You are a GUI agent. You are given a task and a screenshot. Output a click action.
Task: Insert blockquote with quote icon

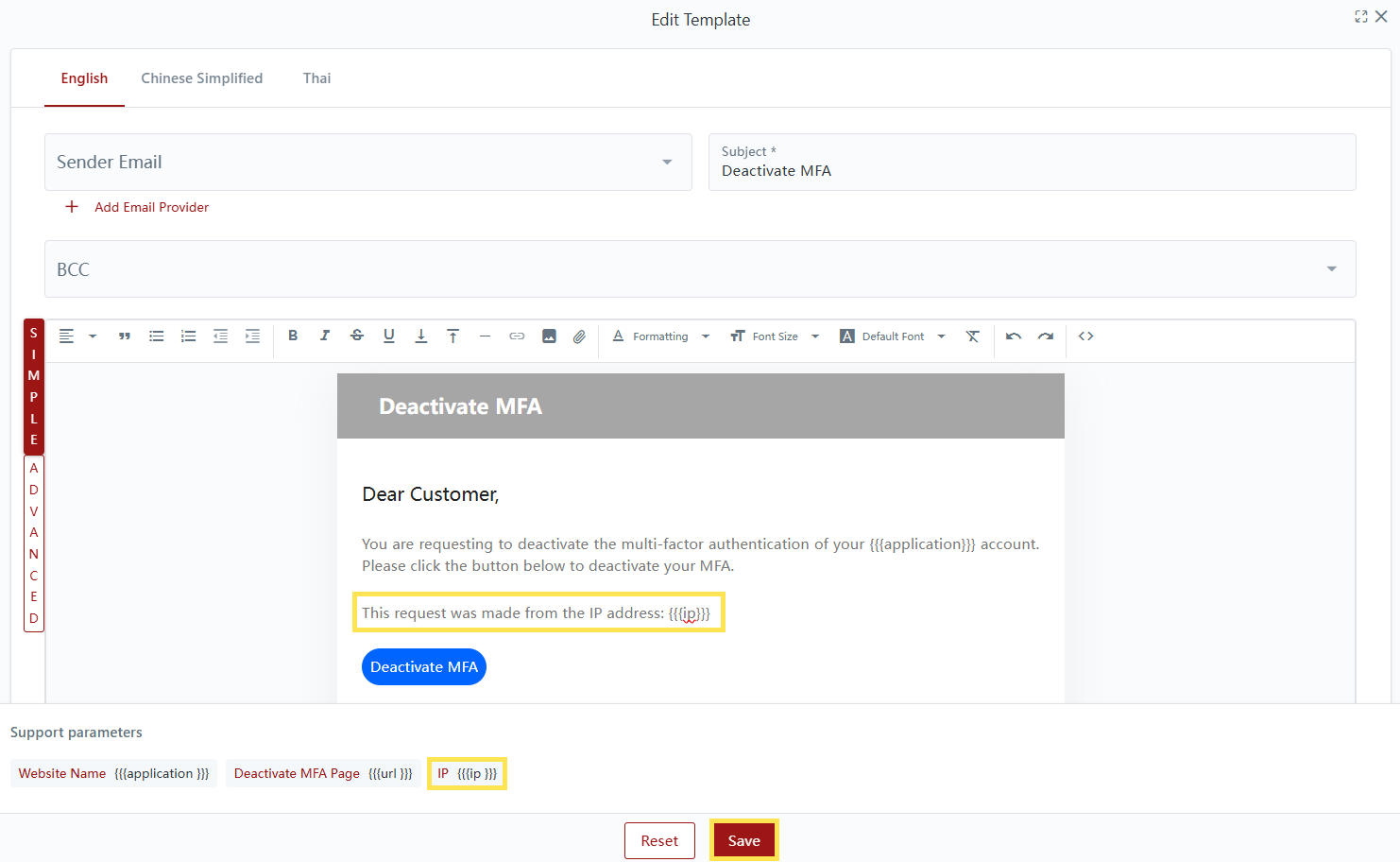coord(125,336)
